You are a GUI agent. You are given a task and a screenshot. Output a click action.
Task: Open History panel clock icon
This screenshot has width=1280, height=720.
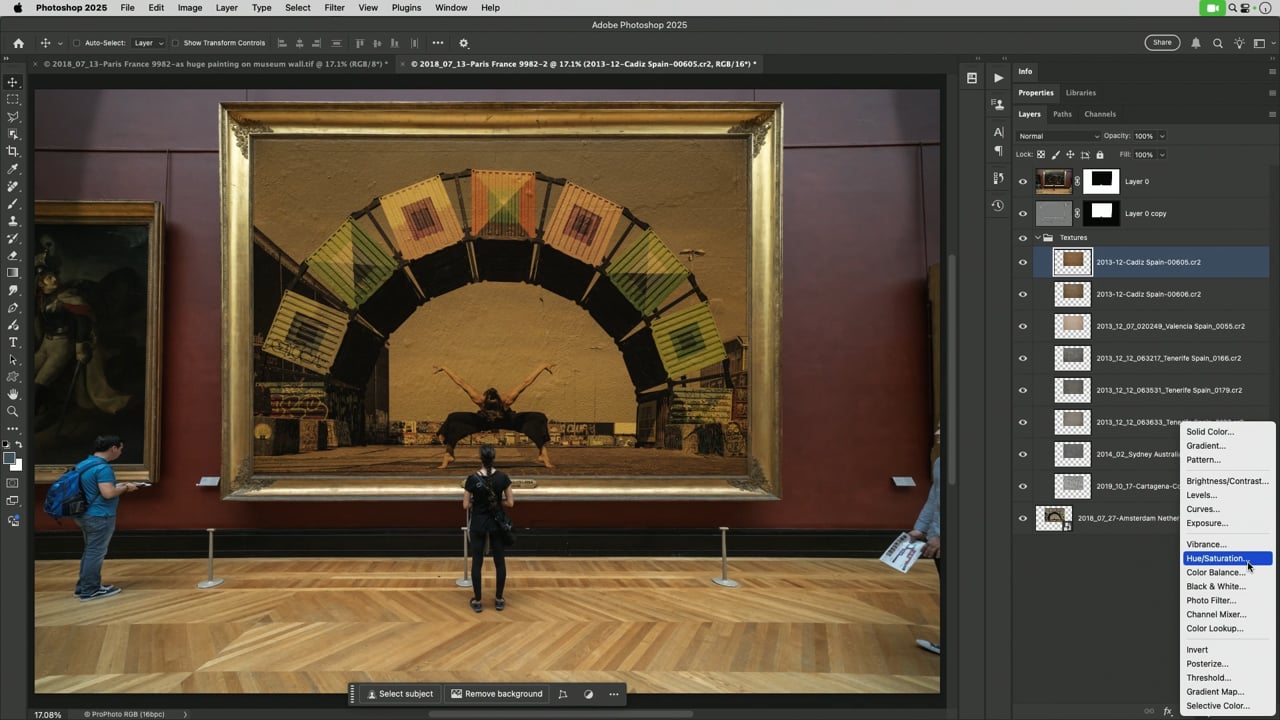[x=998, y=205]
